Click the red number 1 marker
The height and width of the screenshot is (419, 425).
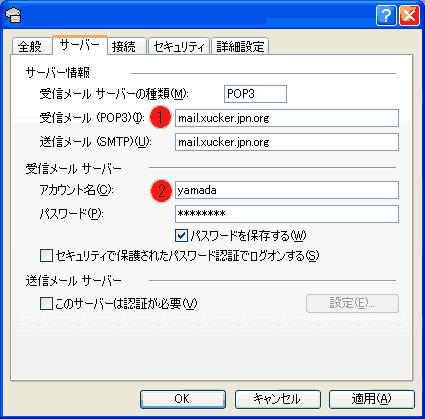160,118
